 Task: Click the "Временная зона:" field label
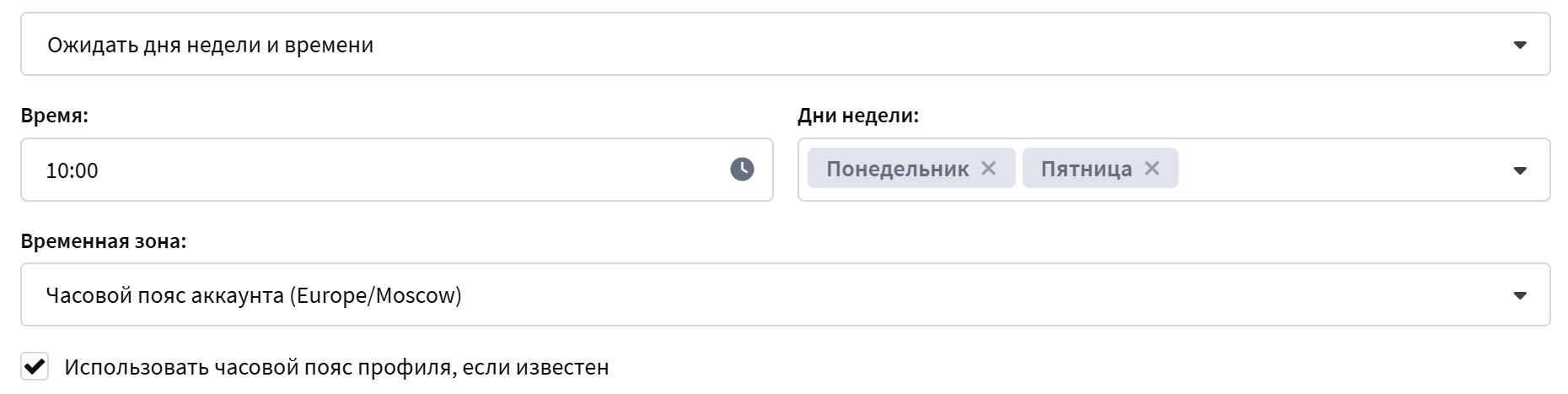[x=103, y=241]
